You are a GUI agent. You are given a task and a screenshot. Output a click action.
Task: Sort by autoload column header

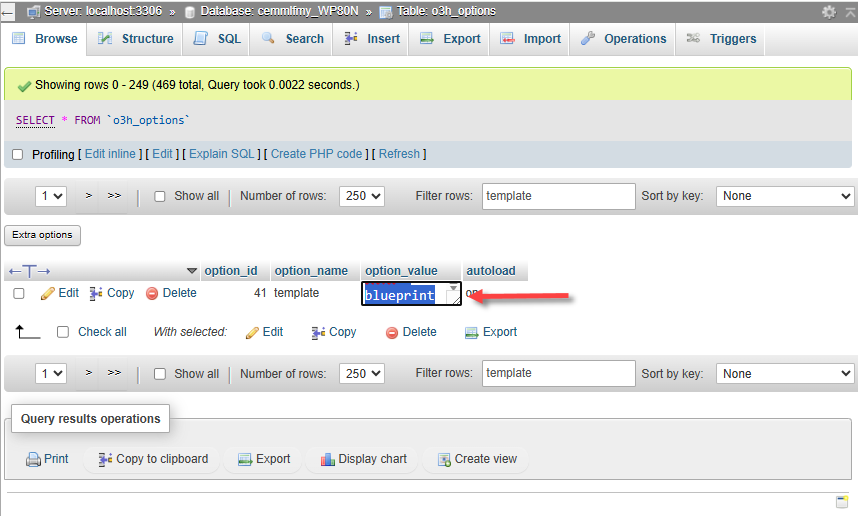coord(491,271)
